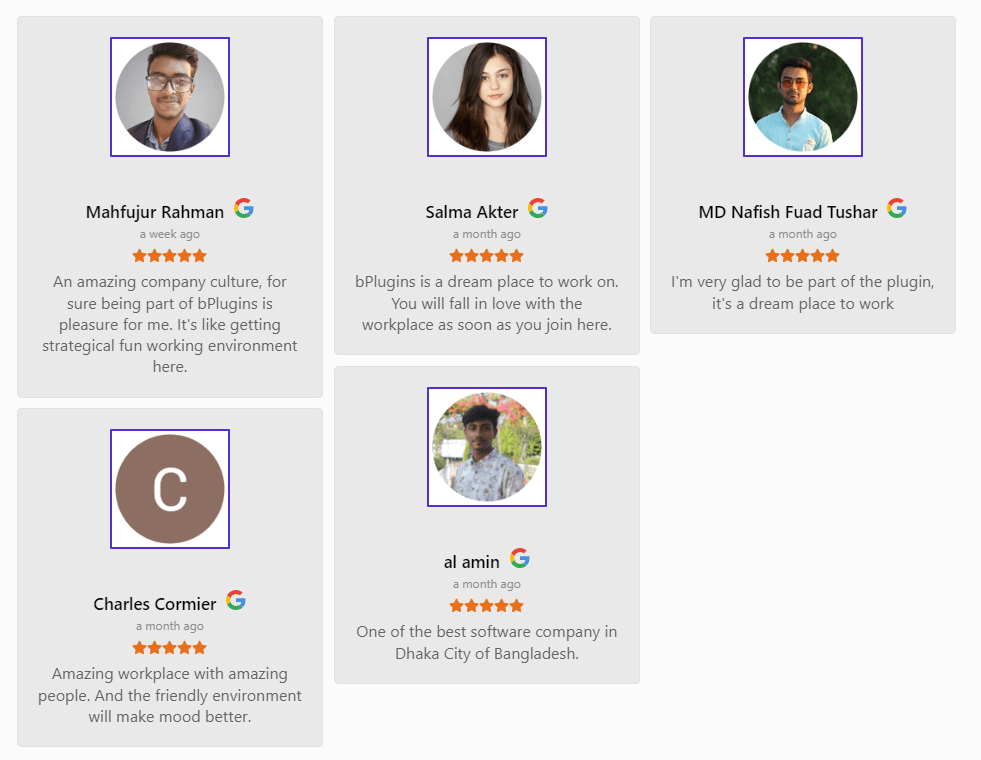This screenshot has height=760, width=981.
Task: Click the MD Nafish Fuad Tushar name
Action: coord(788,212)
